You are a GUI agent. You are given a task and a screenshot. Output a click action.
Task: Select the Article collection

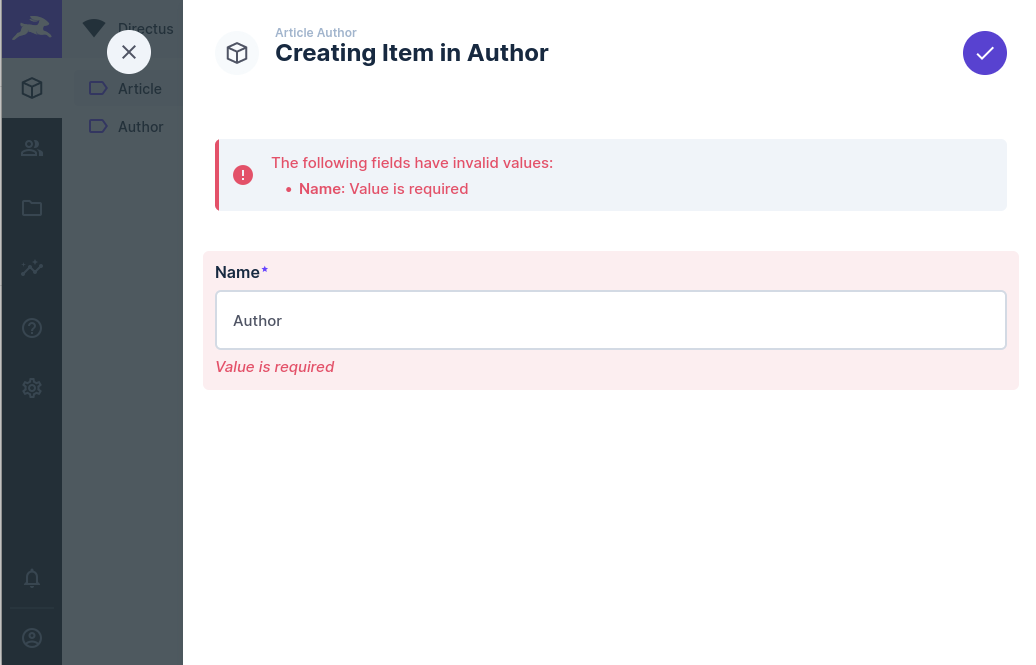click(140, 88)
